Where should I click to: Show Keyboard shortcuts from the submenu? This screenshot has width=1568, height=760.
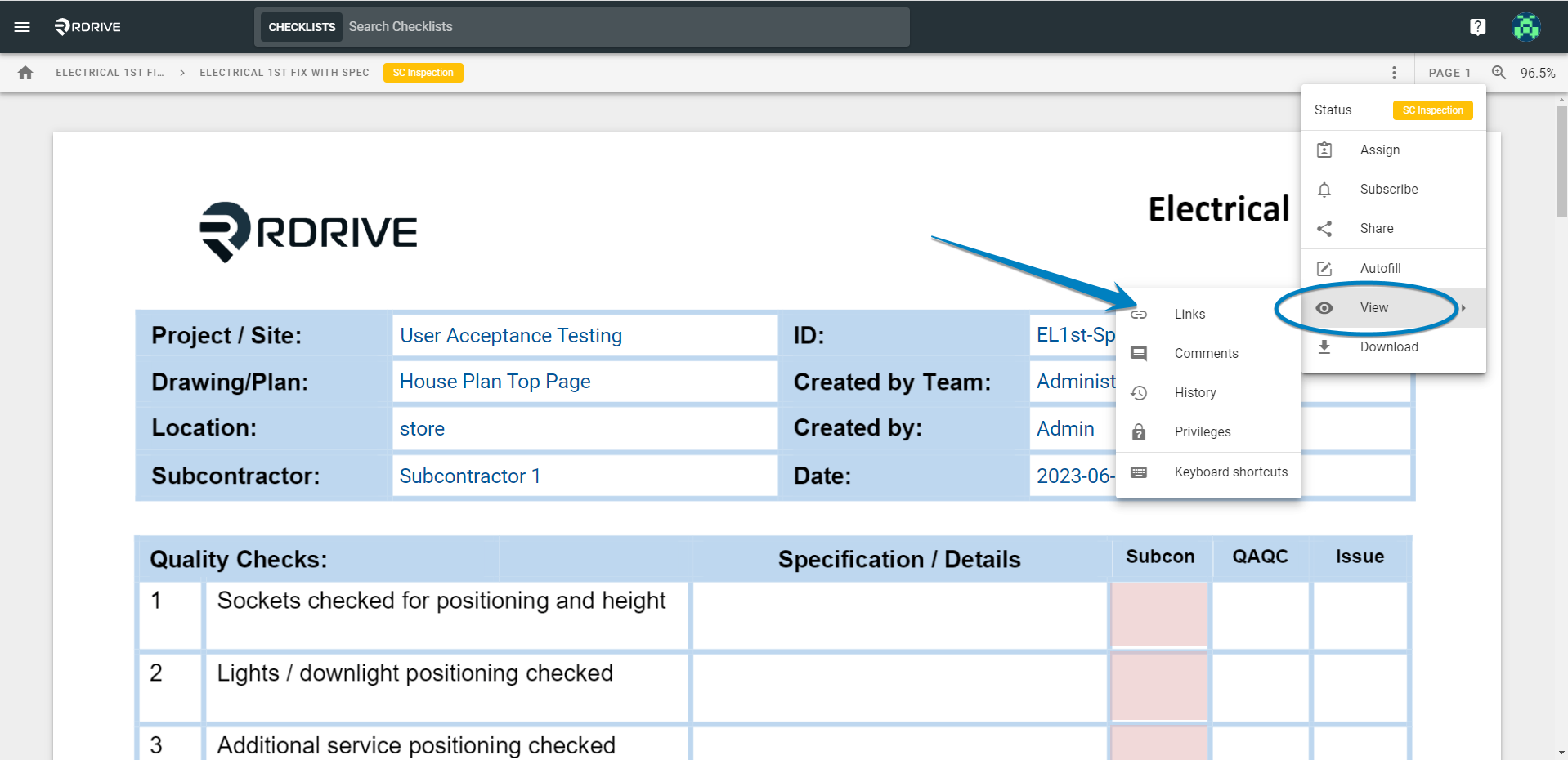coord(1208,472)
